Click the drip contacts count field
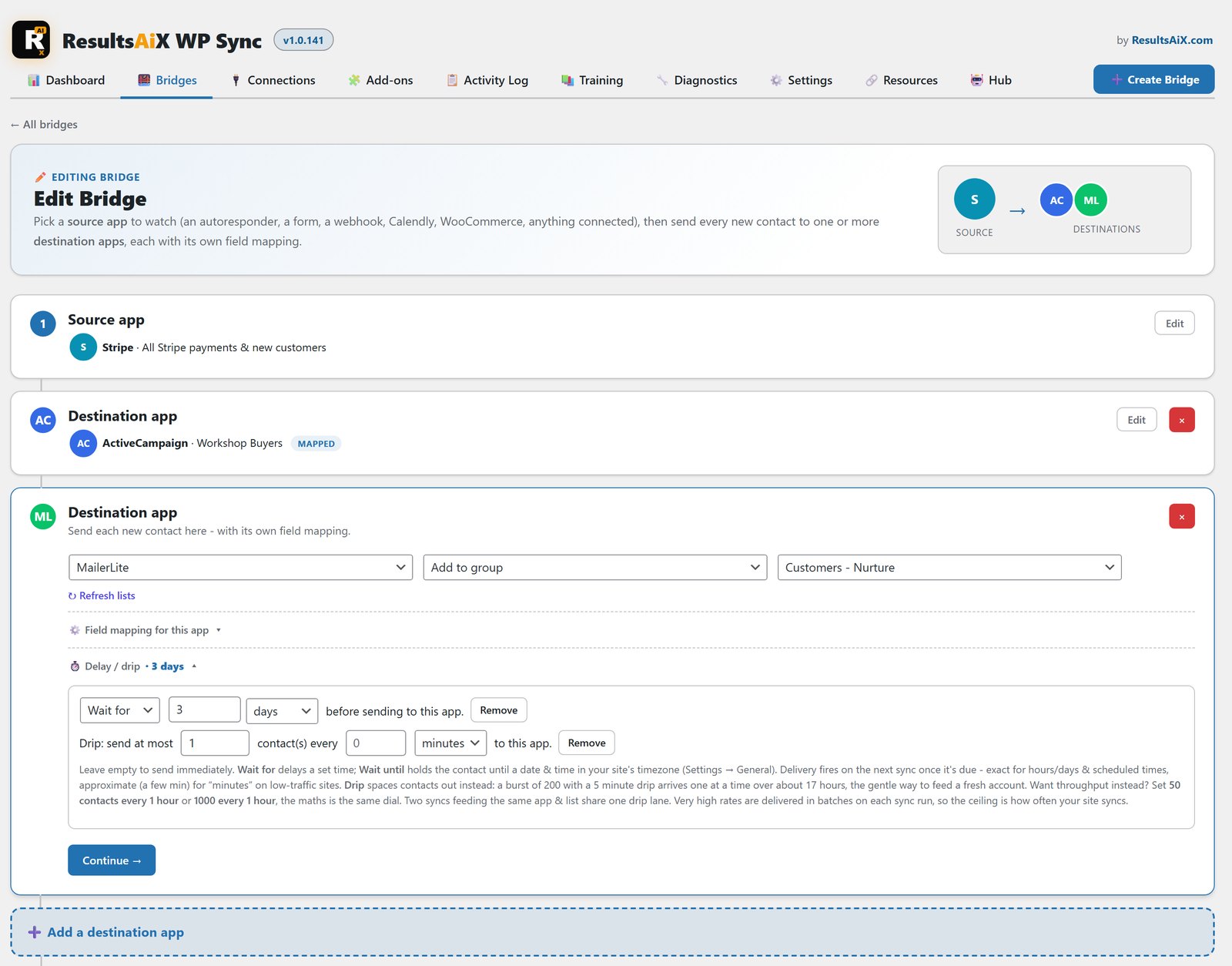The width and height of the screenshot is (1232, 966). pyautogui.click(x=215, y=743)
